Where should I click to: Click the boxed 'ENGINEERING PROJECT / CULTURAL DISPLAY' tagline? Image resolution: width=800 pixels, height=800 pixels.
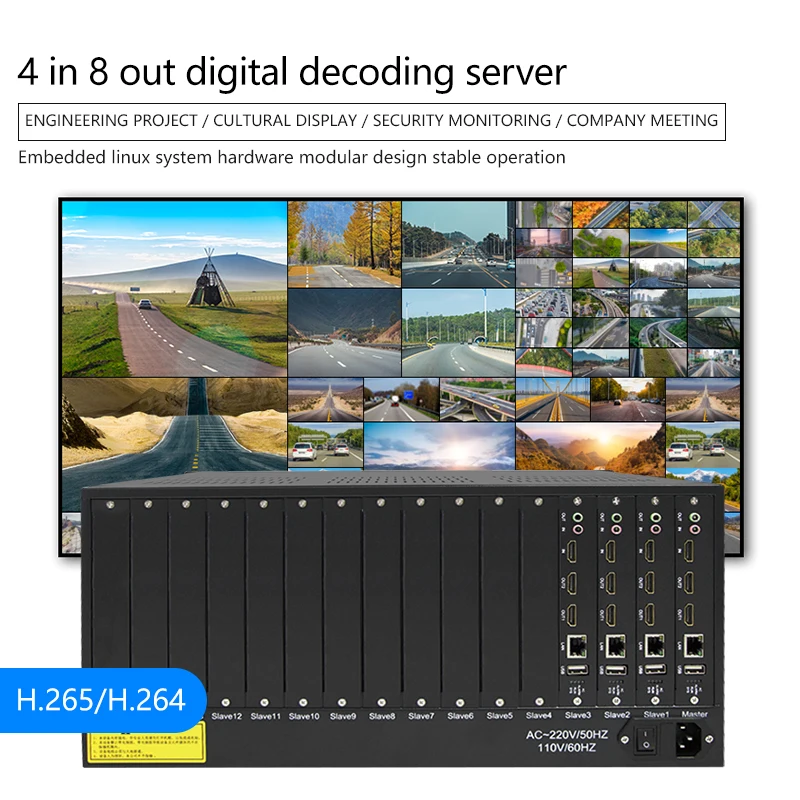click(371, 121)
